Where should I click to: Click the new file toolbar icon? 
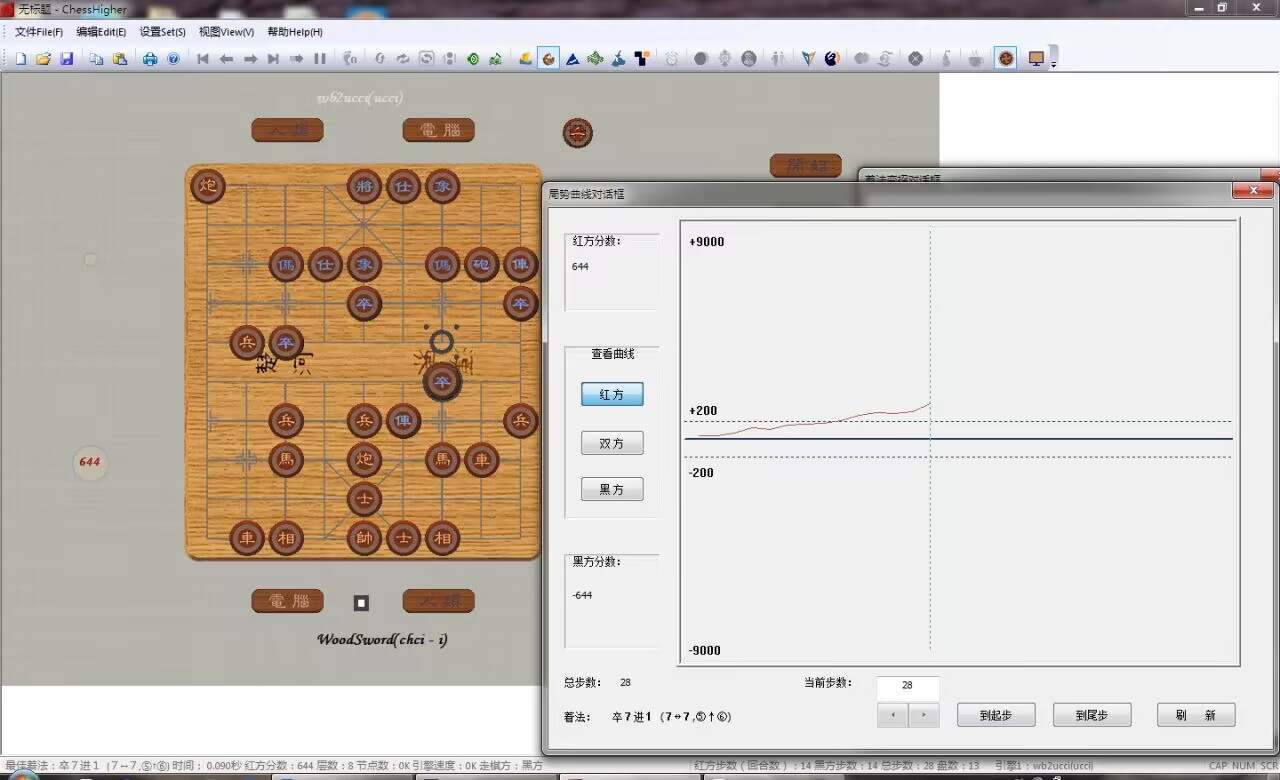[21, 59]
